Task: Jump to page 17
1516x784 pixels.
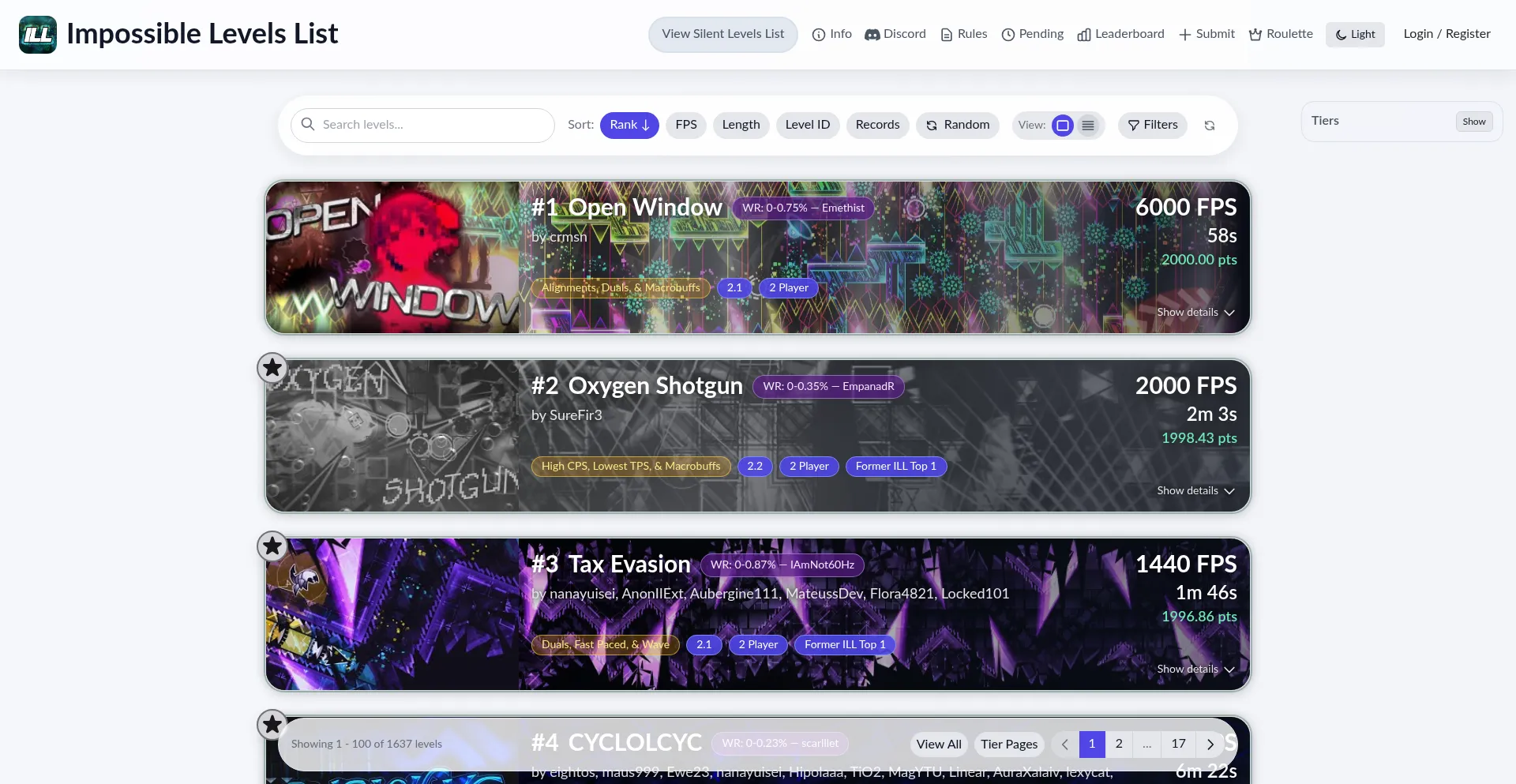Action: point(1179,745)
